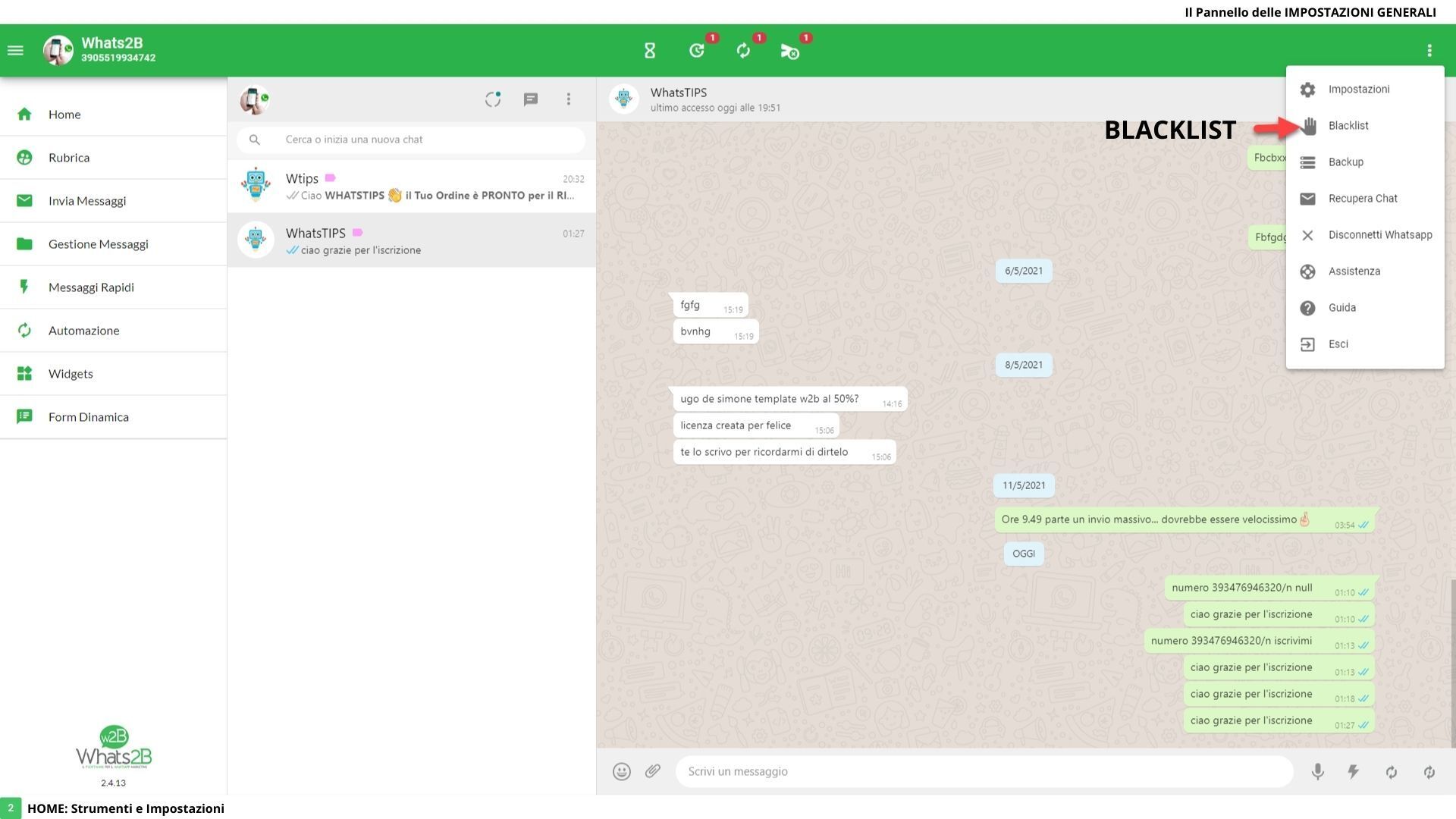Record a voice message with microphone
Viewport: 1456px width, 819px height.
(1318, 772)
